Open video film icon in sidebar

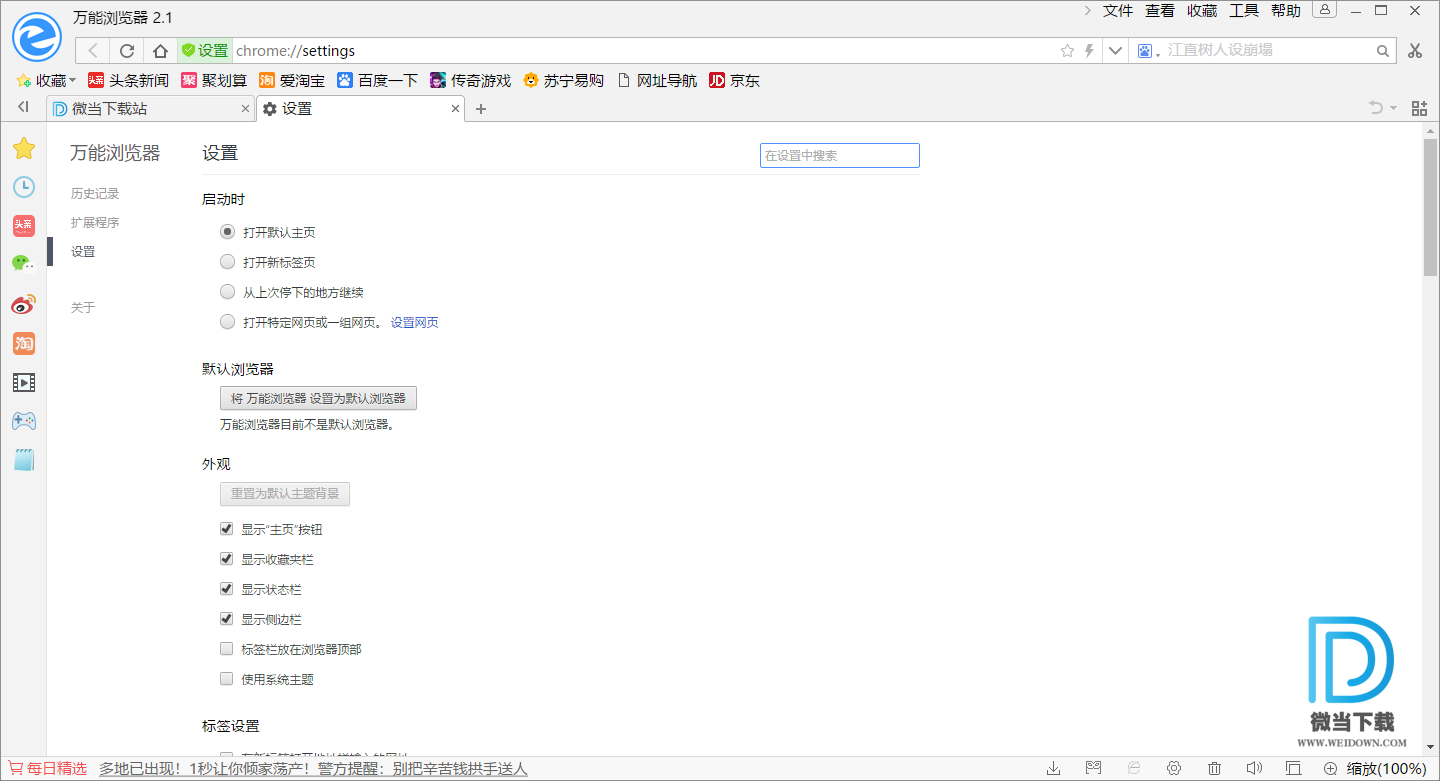24,382
